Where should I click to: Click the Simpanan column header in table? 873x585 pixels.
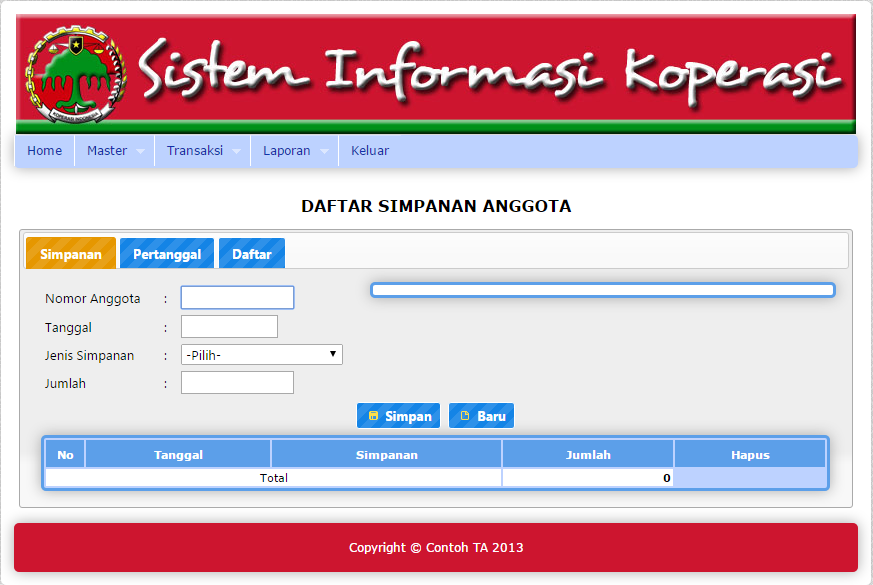pos(386,455)
